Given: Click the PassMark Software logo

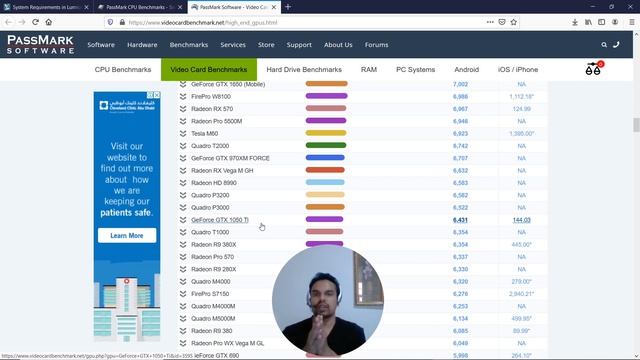Looking at the screenshot, I should point(40,44).
